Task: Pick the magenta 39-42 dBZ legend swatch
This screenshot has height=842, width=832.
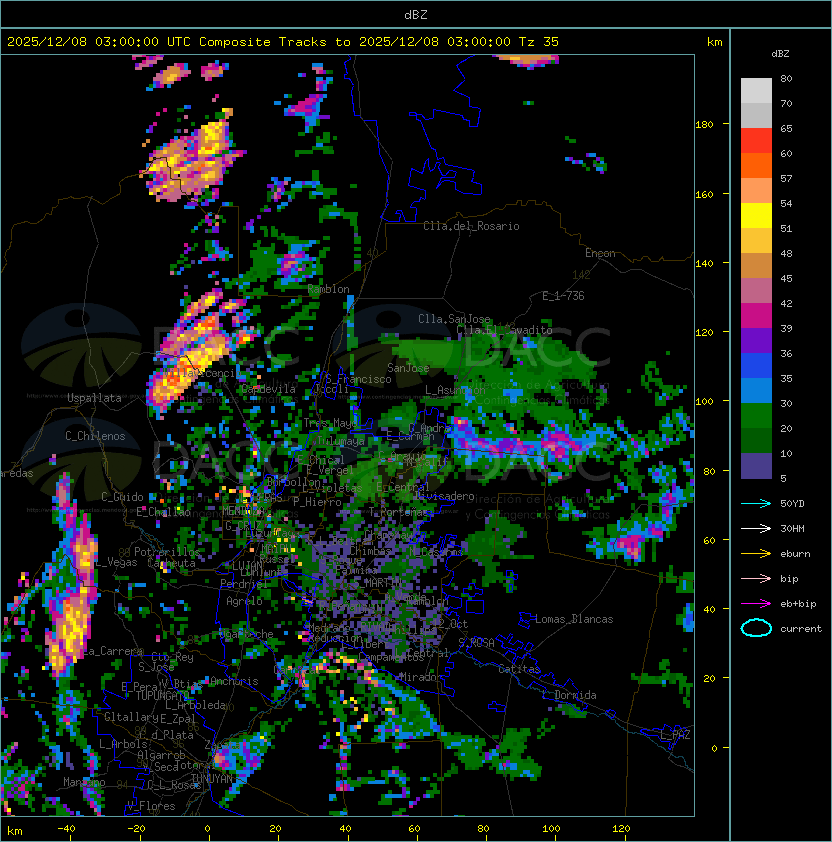Action: (x=756, y=316)
